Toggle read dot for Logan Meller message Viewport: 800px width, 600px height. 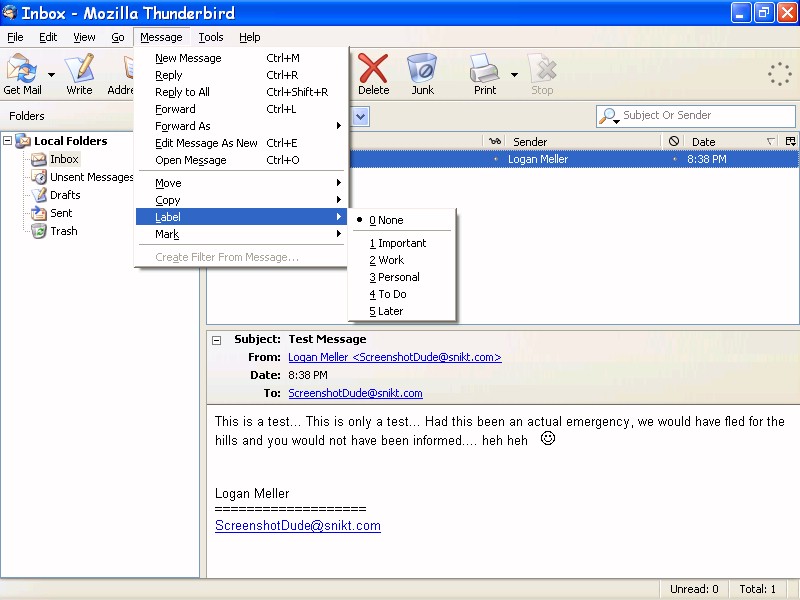click(495, 159)
